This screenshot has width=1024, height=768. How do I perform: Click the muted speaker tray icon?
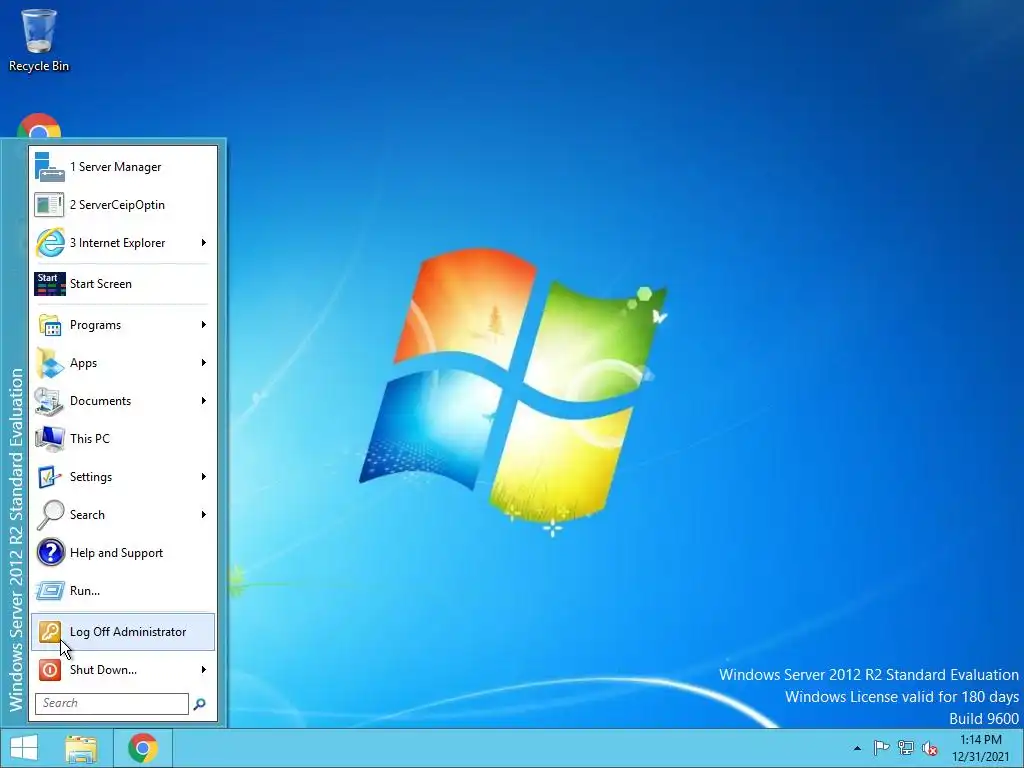(930, 748)
